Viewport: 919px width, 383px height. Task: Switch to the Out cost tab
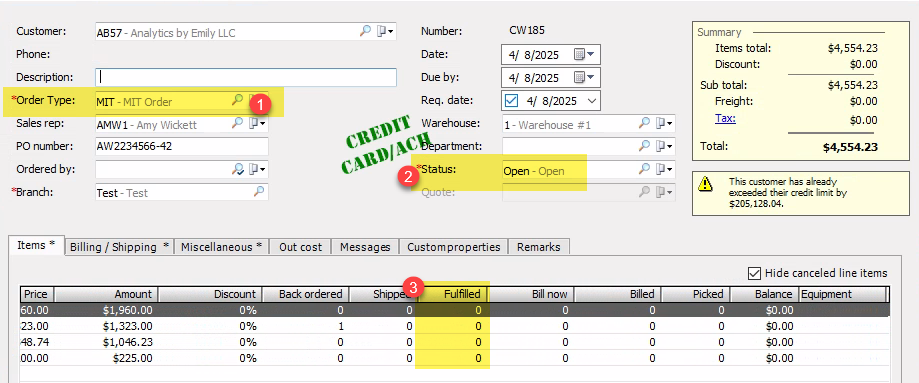[301, 247]
